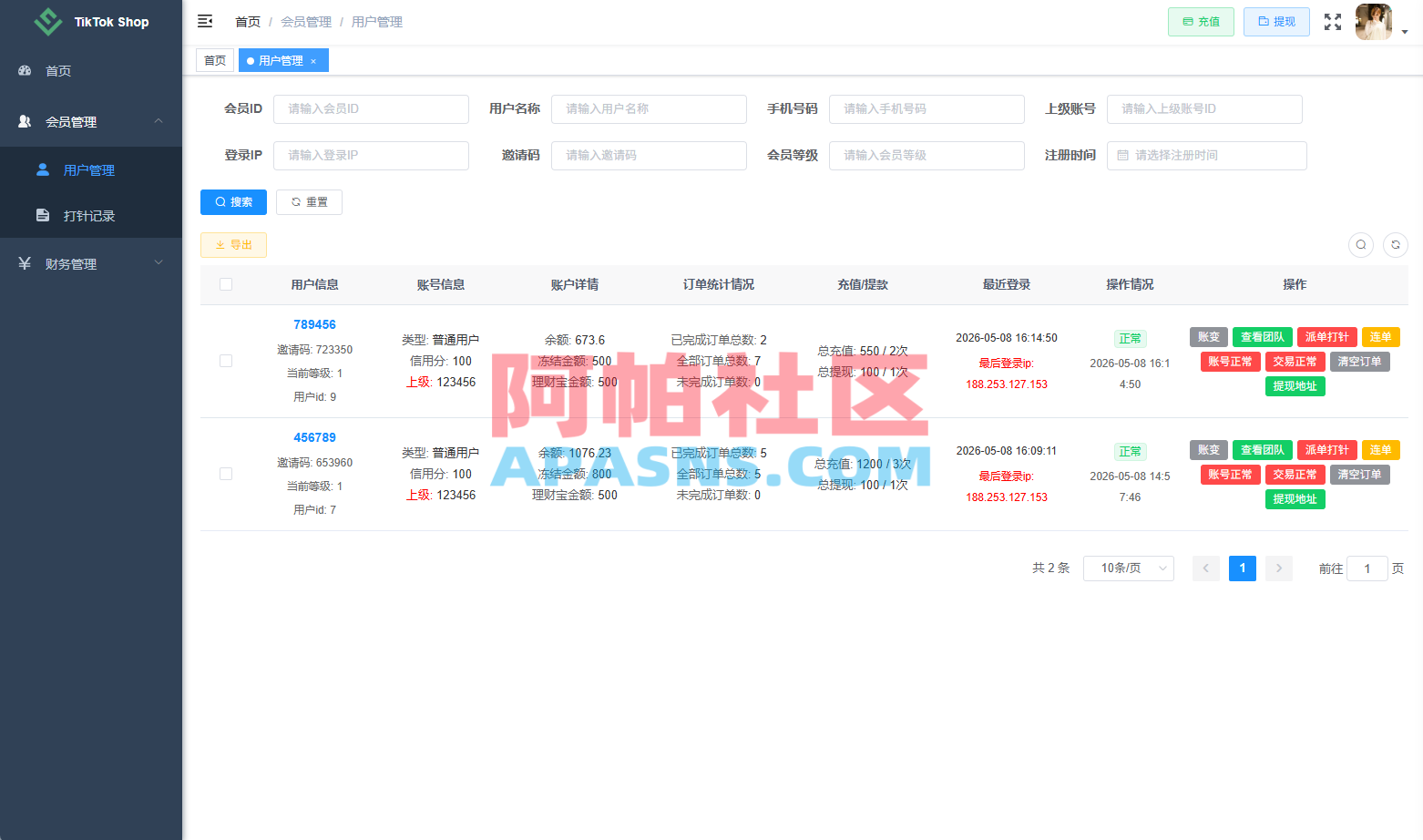
Task: Click 清空订单 for user 456789
Action: tap(1359, 475)
